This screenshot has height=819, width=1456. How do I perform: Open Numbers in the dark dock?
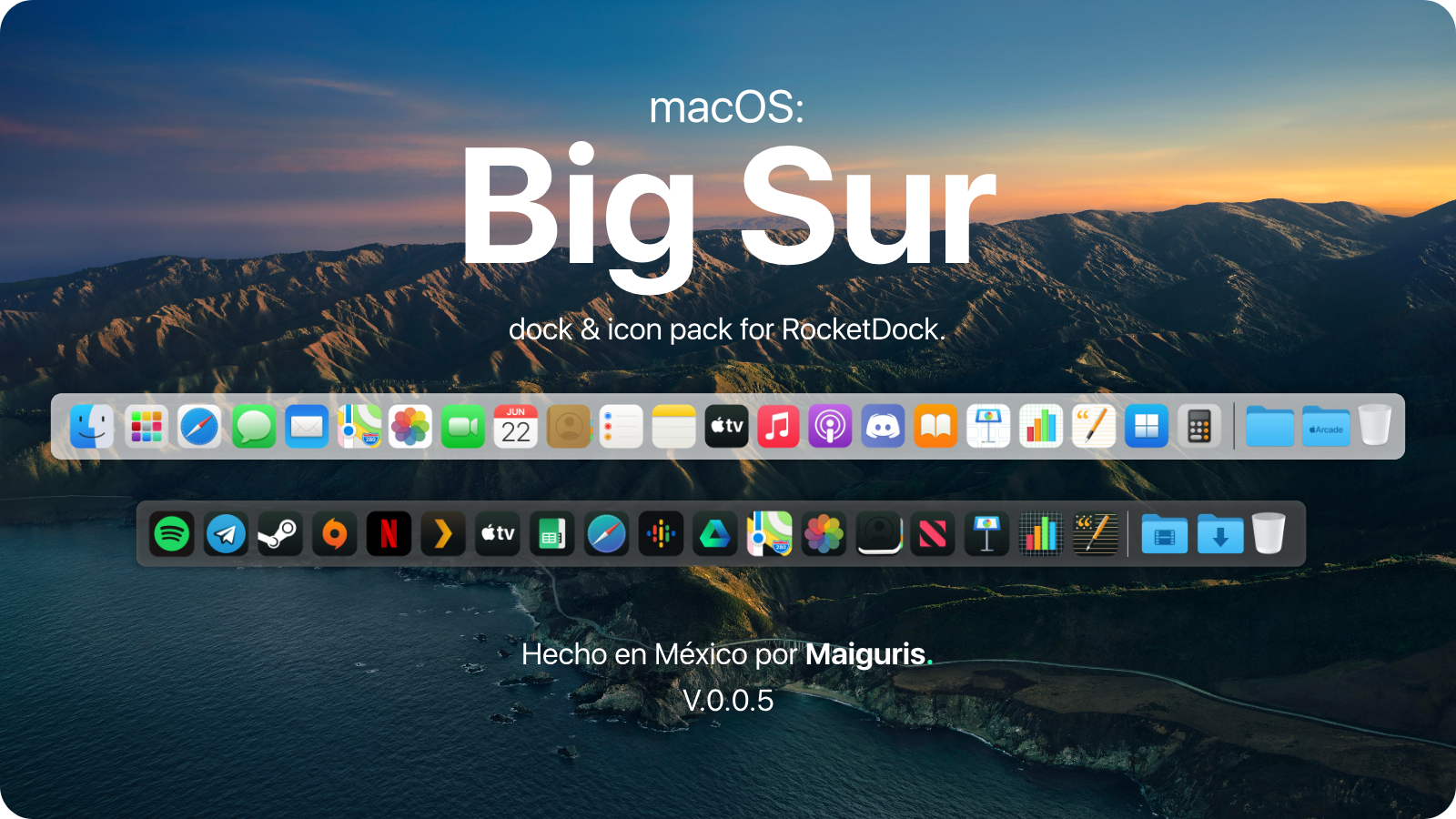[x=1041, y=533]
